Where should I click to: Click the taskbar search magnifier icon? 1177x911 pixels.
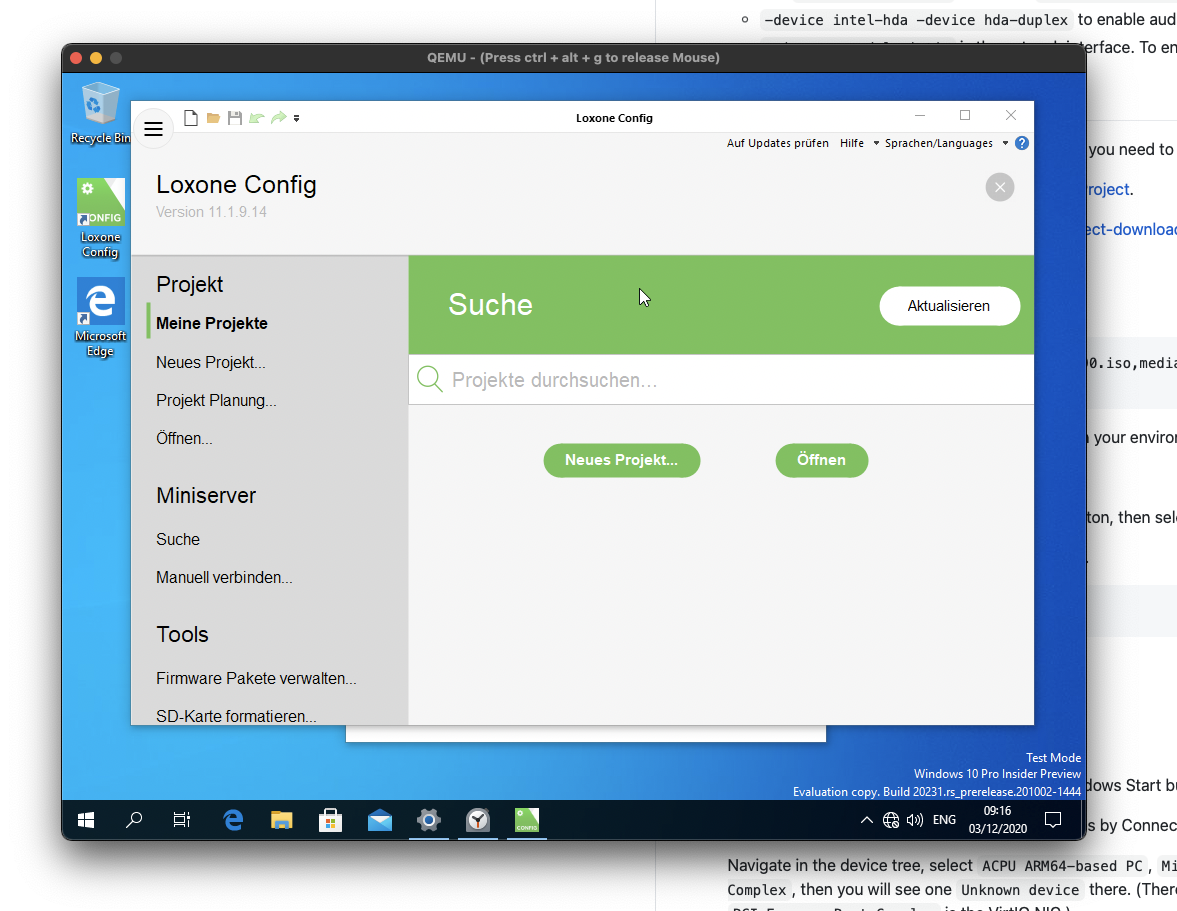[x=134, y=820]
